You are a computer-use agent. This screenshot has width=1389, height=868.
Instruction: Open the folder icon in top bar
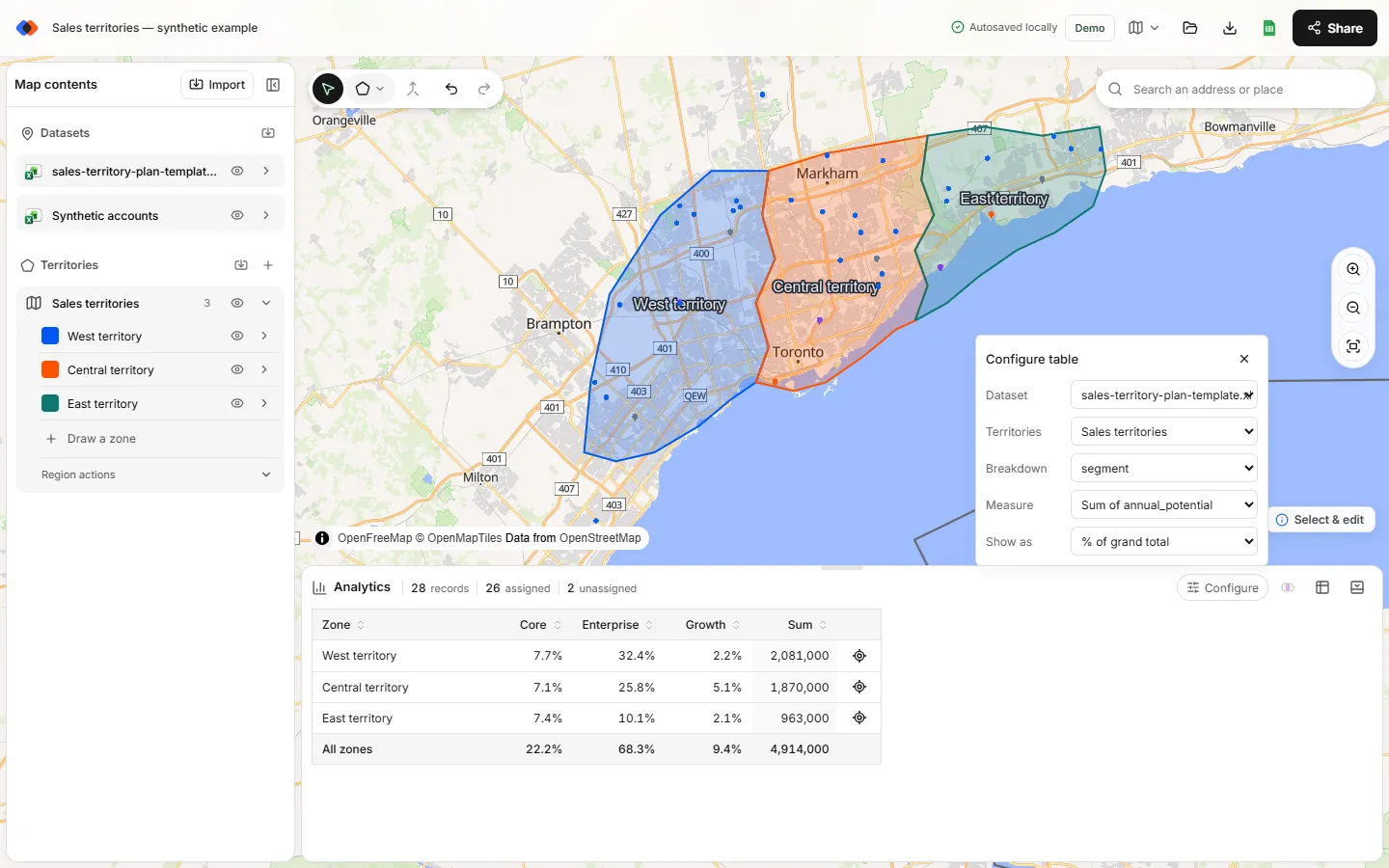pos(1190,28)
